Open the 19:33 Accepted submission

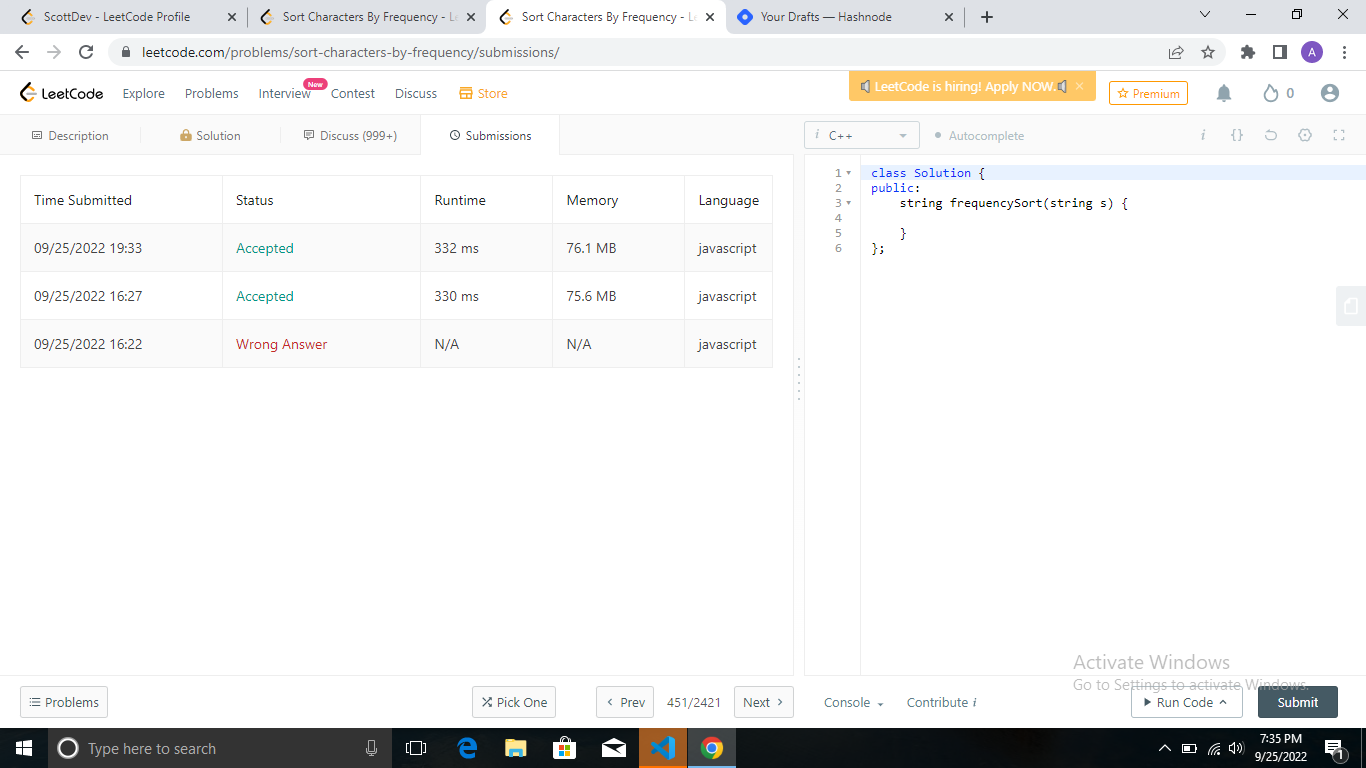[265, 248]
